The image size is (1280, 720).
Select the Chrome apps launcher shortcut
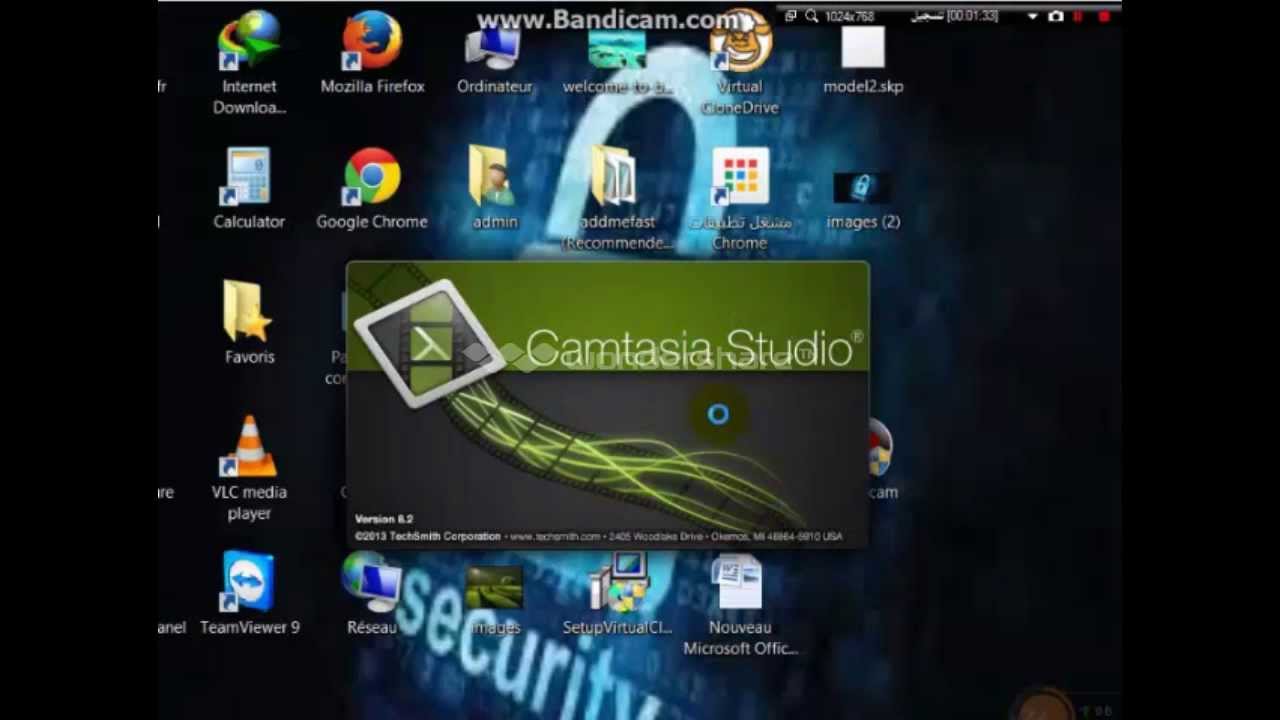pos(740,198)
